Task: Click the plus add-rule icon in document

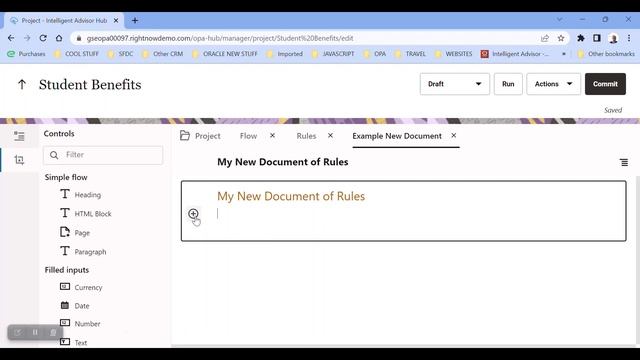Action: (x=193, y=213)
